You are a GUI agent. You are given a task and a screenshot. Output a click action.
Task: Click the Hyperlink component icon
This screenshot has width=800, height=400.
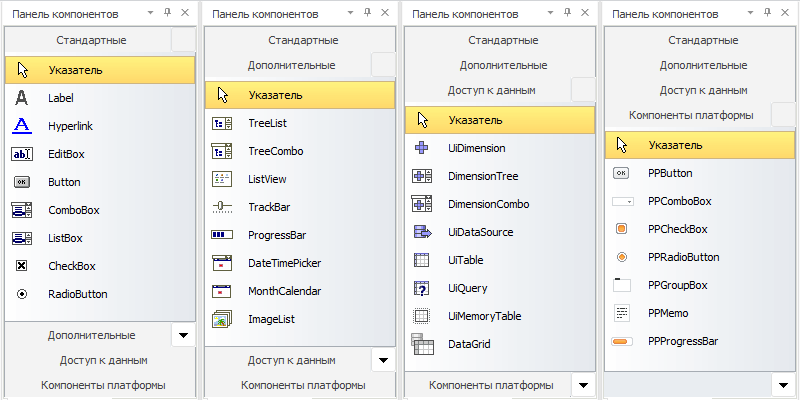pos(22,127)
